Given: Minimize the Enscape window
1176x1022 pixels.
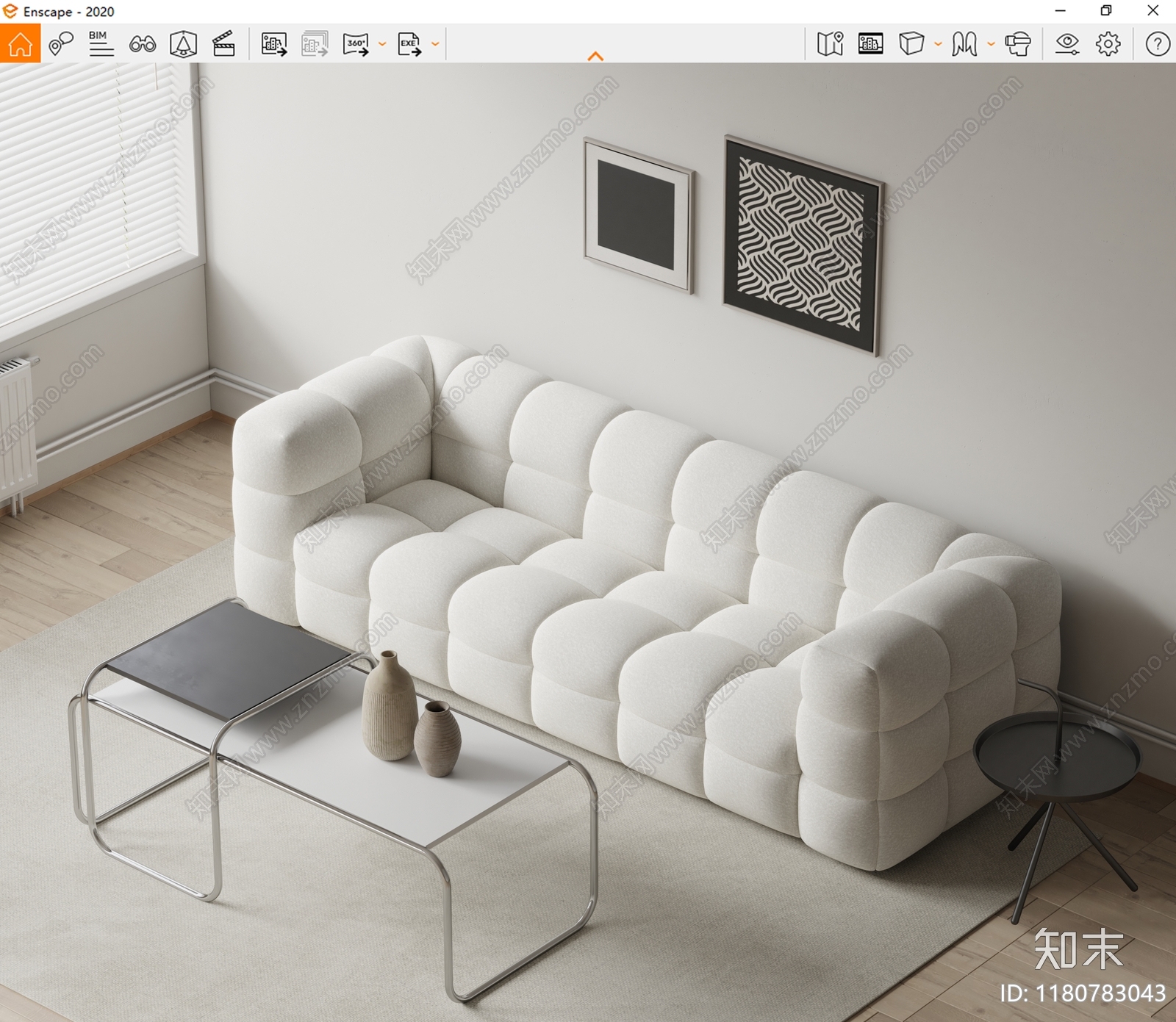Looking at the screenshot, I should [x=1060, y=11].
